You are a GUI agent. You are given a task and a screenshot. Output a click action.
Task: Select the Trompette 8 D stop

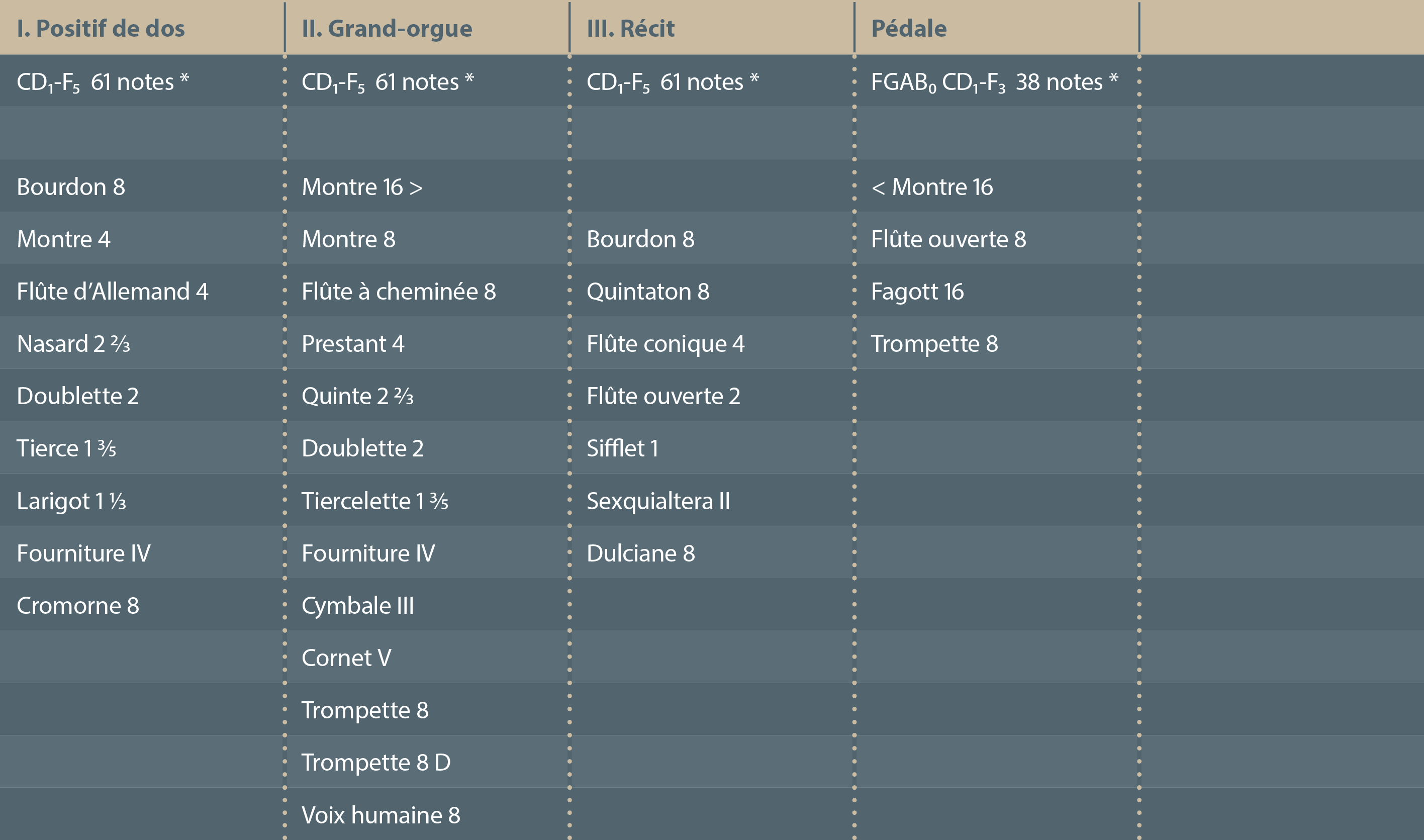[375, 763]
